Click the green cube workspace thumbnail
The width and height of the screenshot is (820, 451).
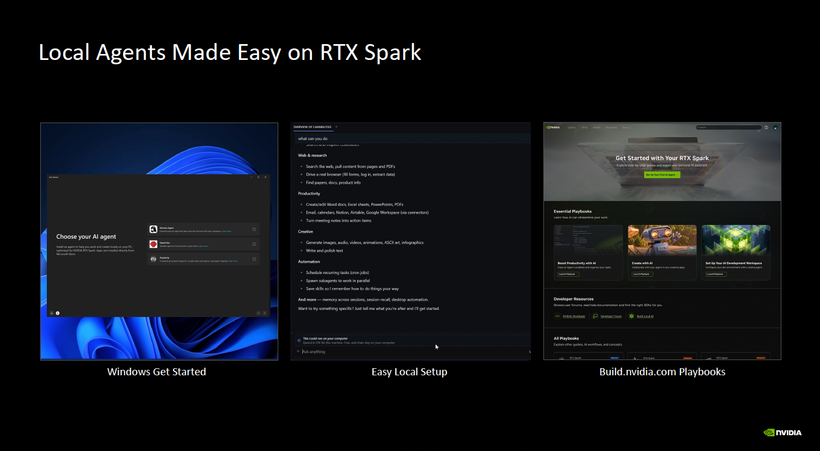[736, 240]
